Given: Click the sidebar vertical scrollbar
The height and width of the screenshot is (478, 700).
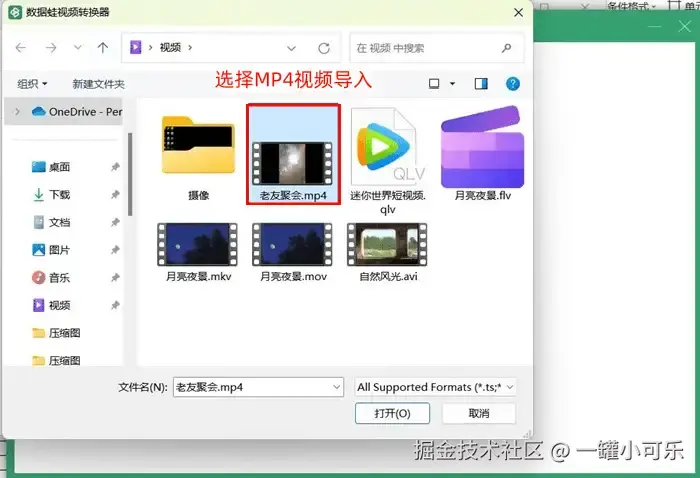Looking at the screenshot, I should coord(130,175).
